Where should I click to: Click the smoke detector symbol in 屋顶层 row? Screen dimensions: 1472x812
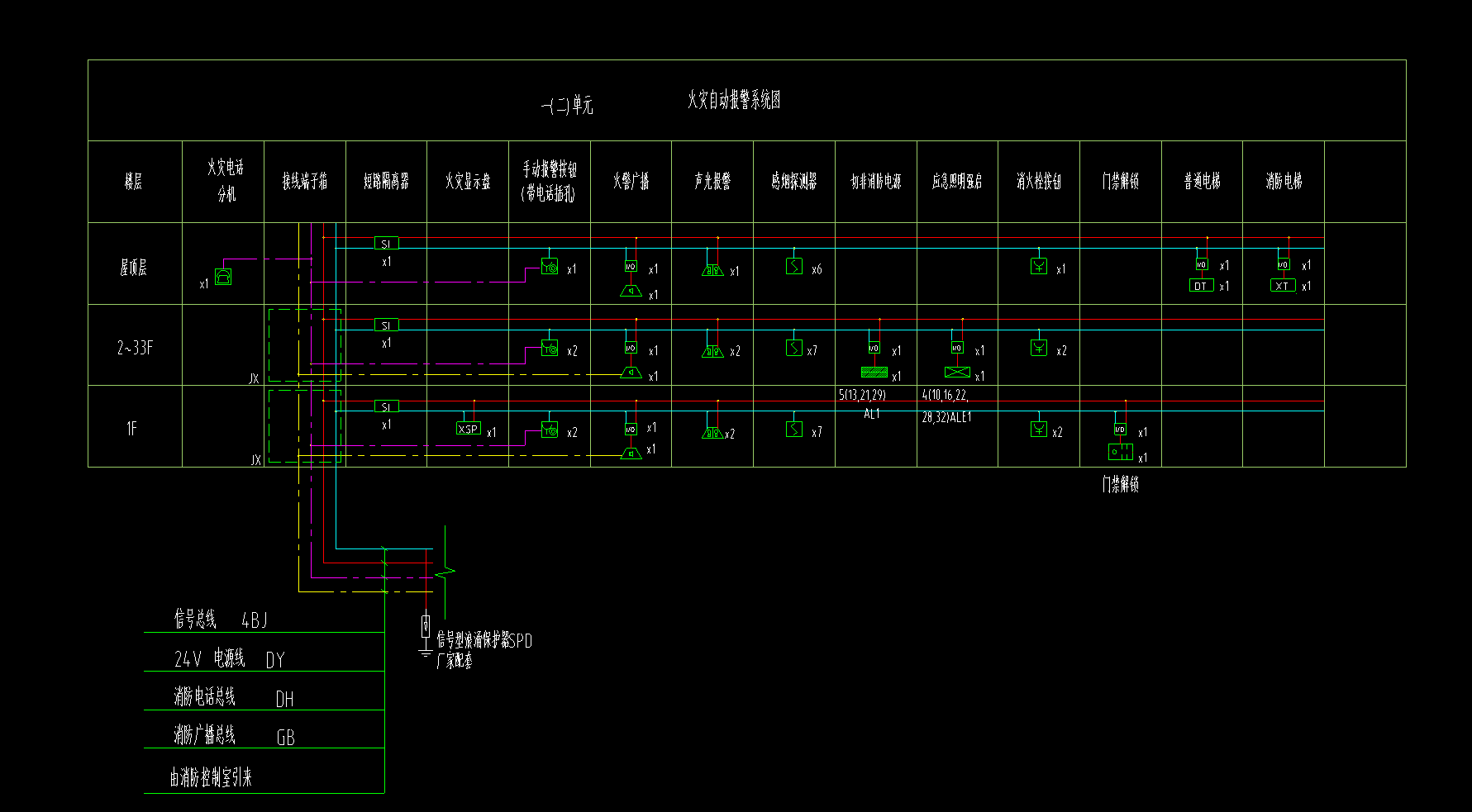click(x=794, y=266)
